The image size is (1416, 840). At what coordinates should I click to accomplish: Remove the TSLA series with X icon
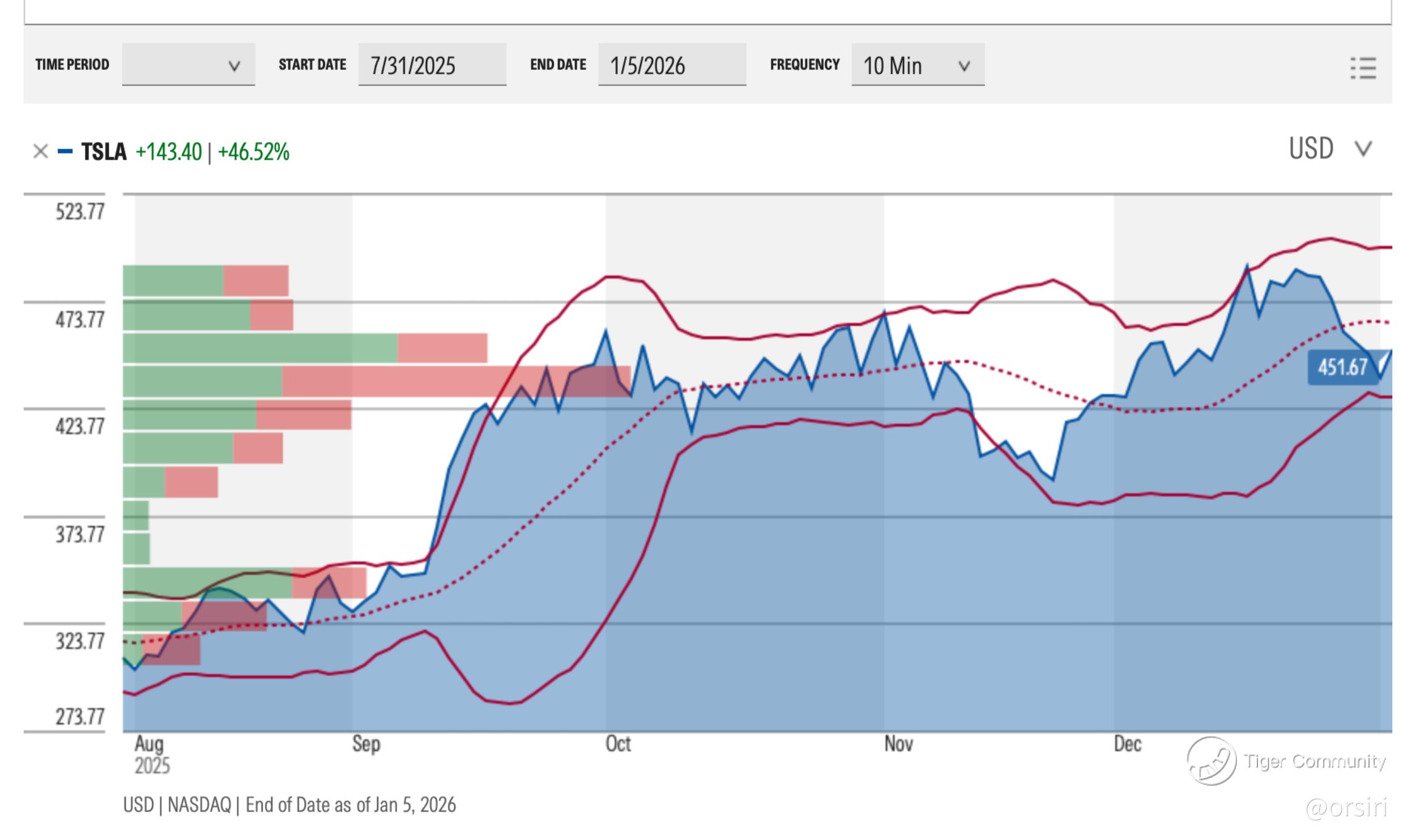(40, 152)
